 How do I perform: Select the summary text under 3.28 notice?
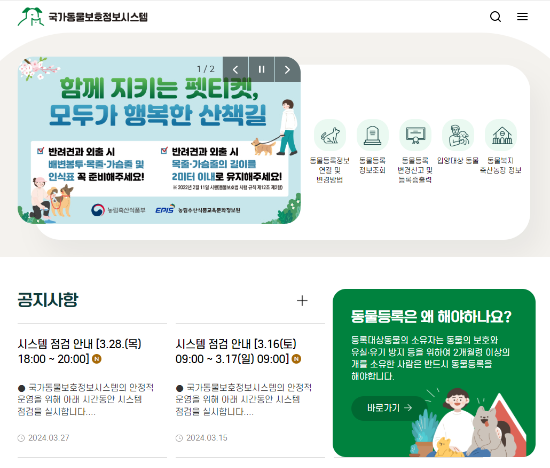[86, 400]
